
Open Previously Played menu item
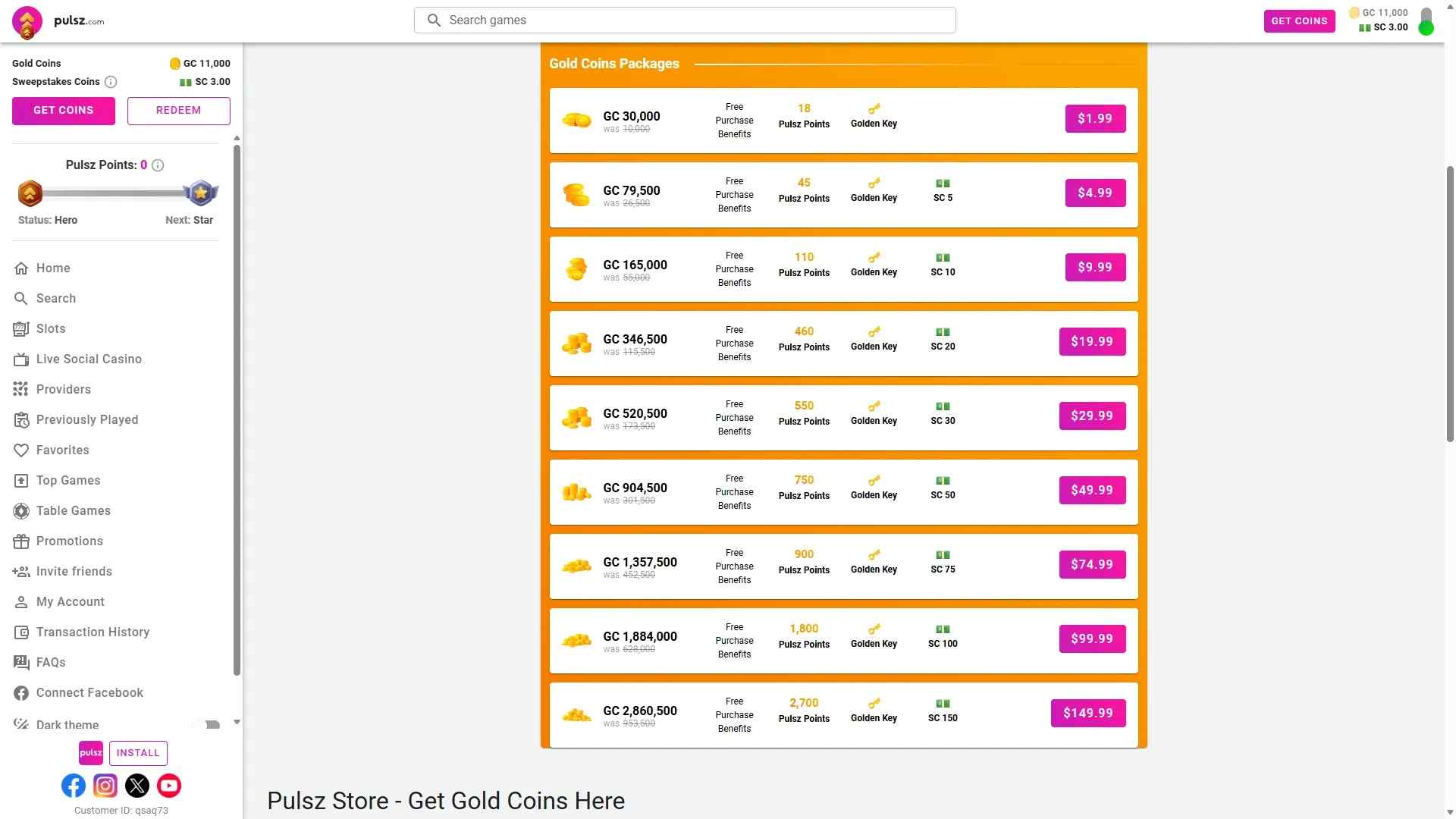point(87,420)
